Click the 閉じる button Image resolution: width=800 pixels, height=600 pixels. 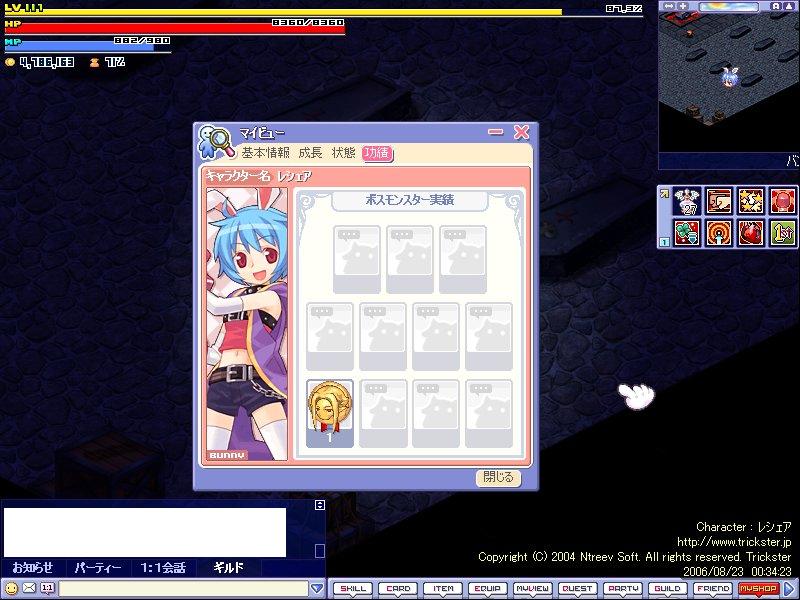[498, 478]
